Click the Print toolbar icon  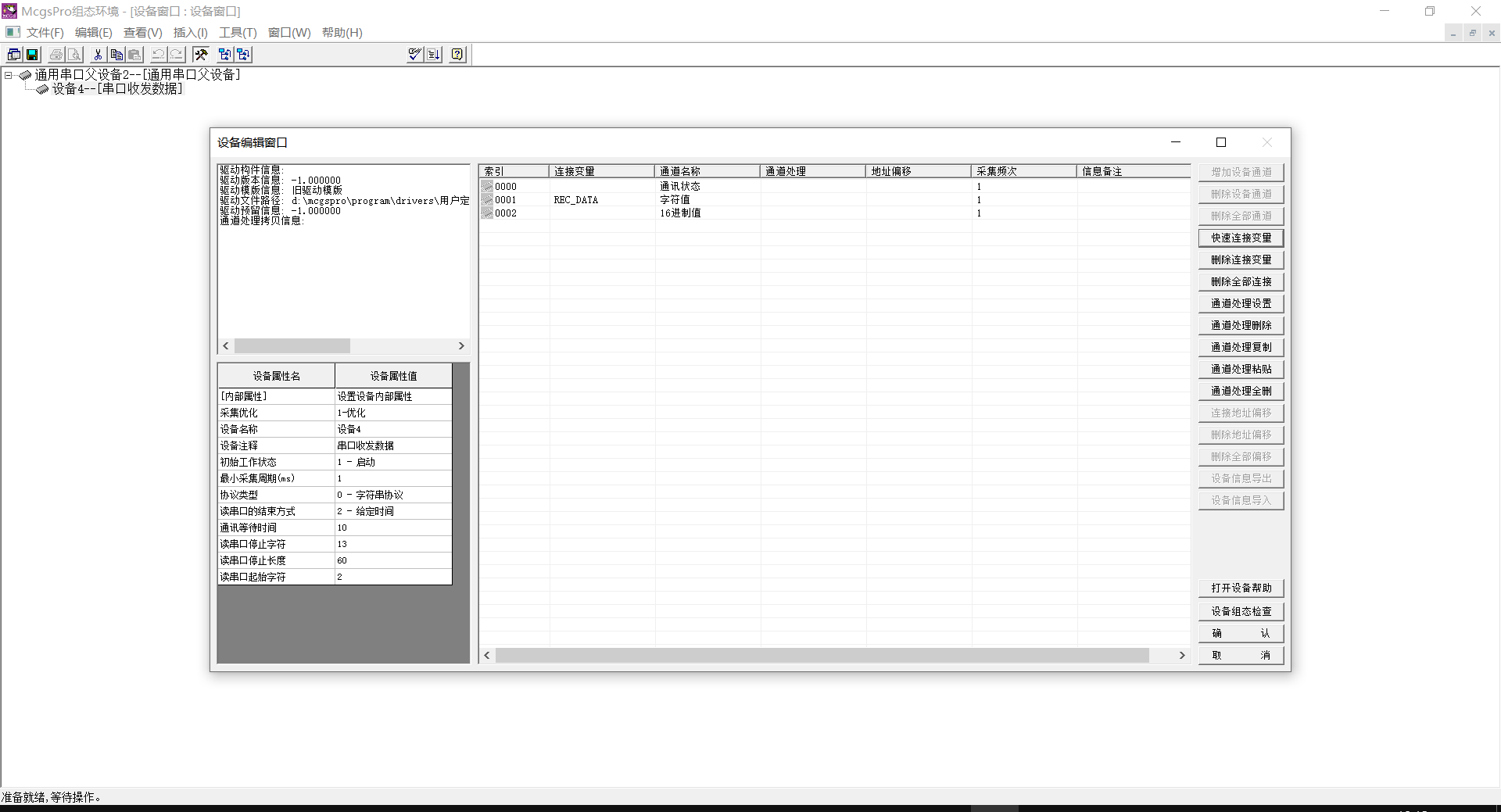pos(56,54)
